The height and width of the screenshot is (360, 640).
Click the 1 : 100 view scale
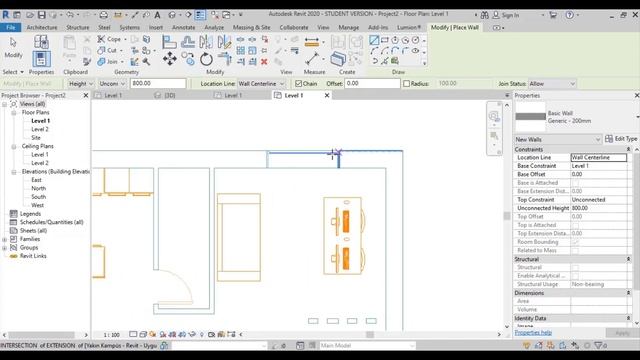pos(111,335)
